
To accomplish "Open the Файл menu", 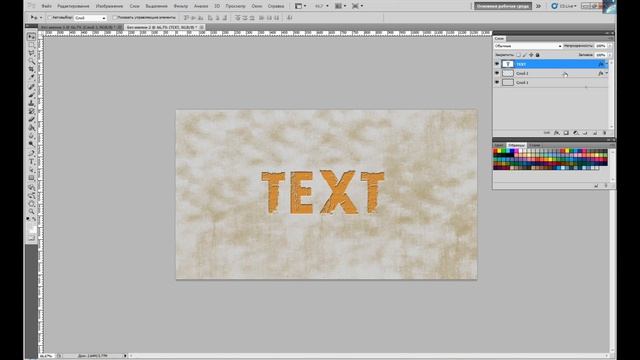I will [x=47, y=6].
